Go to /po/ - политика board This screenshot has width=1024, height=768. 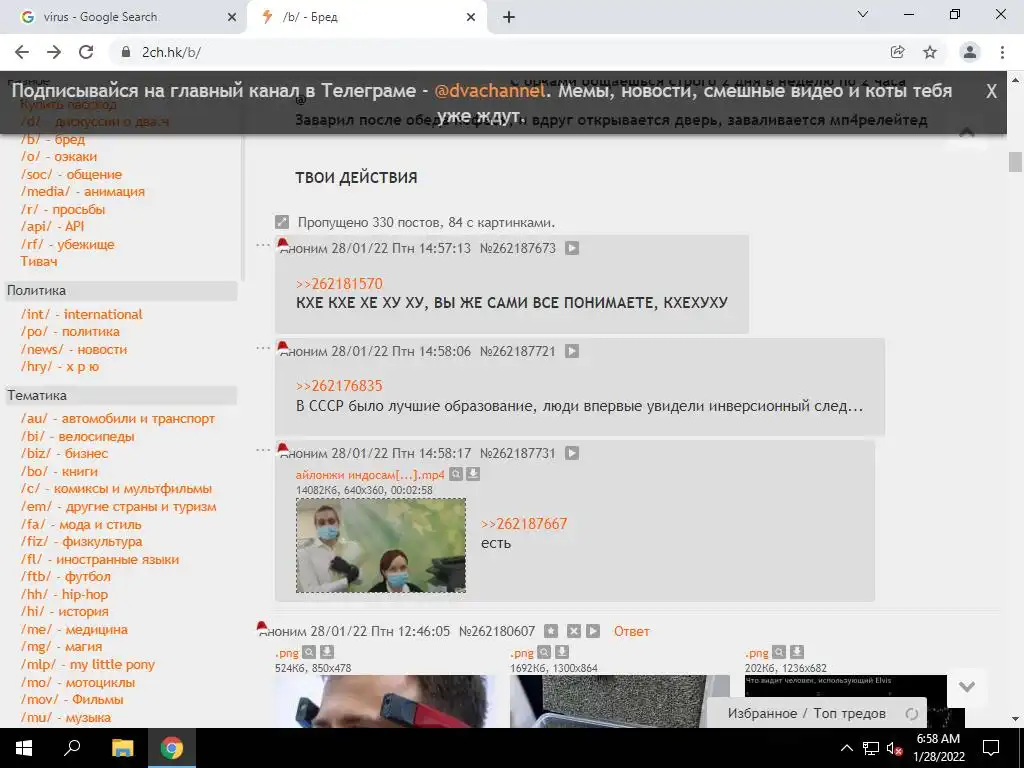[x=70, y=332]
